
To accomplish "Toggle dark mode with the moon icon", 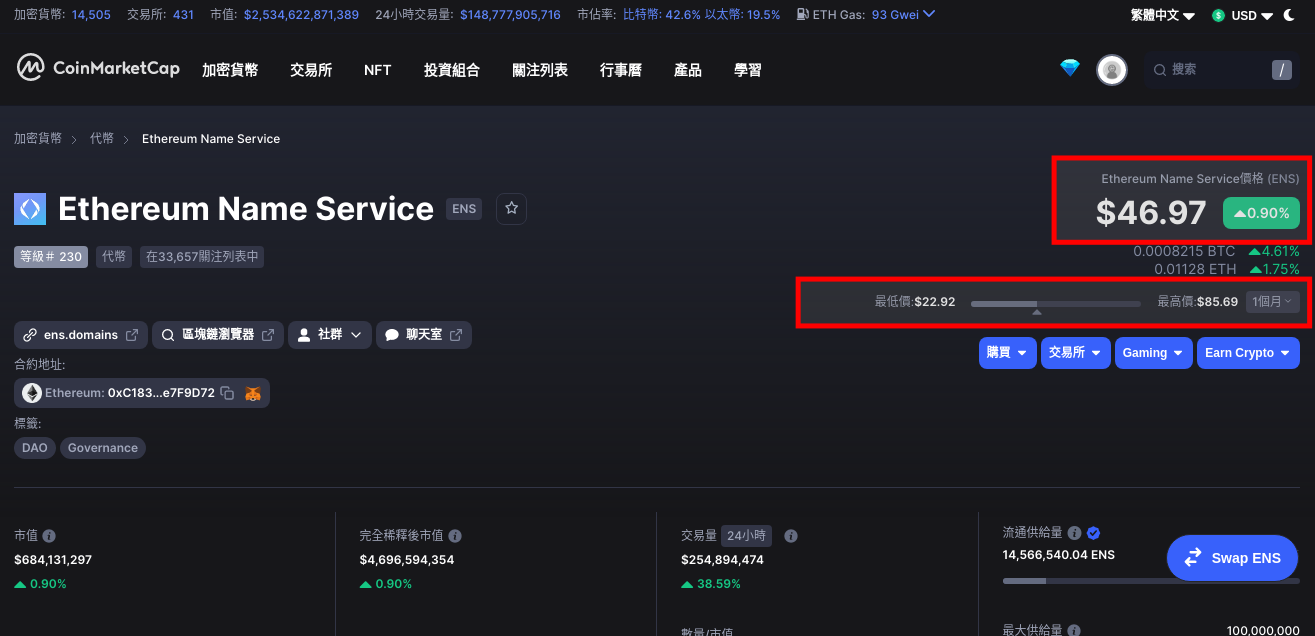I will (x=1289, y=15).
